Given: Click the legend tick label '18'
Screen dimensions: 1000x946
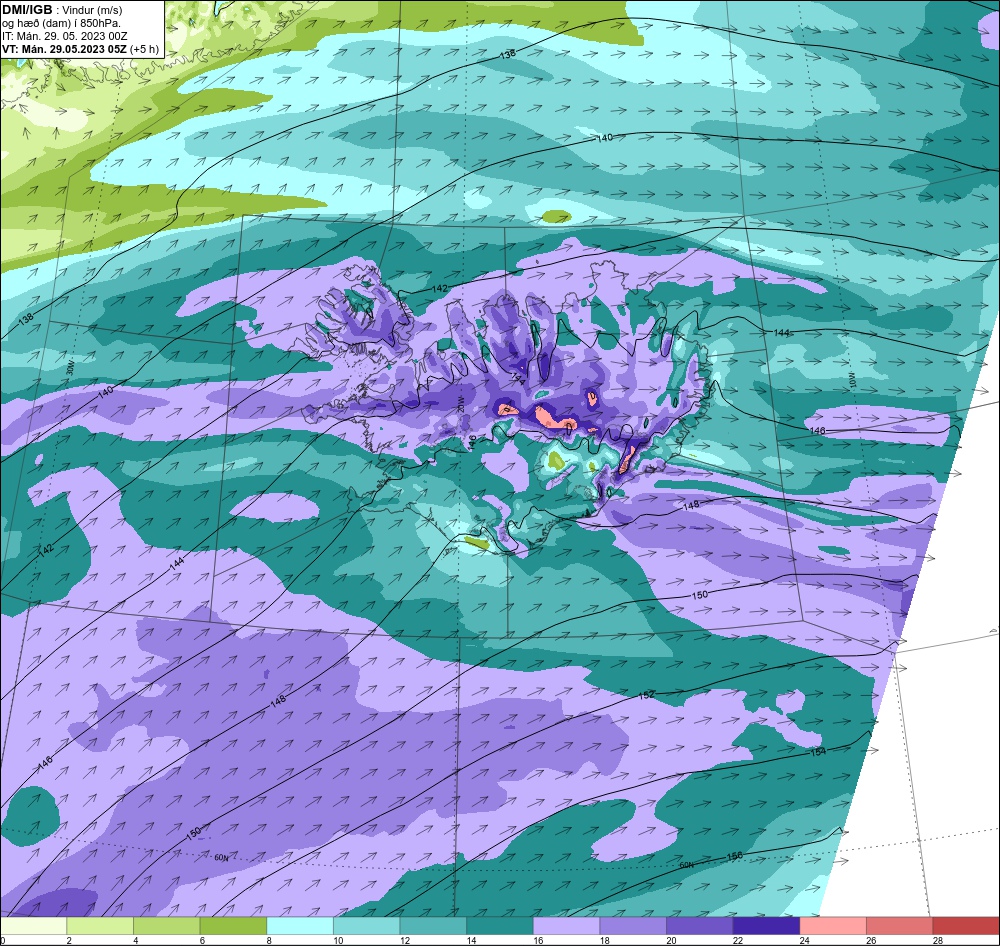Looking at the screenshot, I should [x=605, y=940].
